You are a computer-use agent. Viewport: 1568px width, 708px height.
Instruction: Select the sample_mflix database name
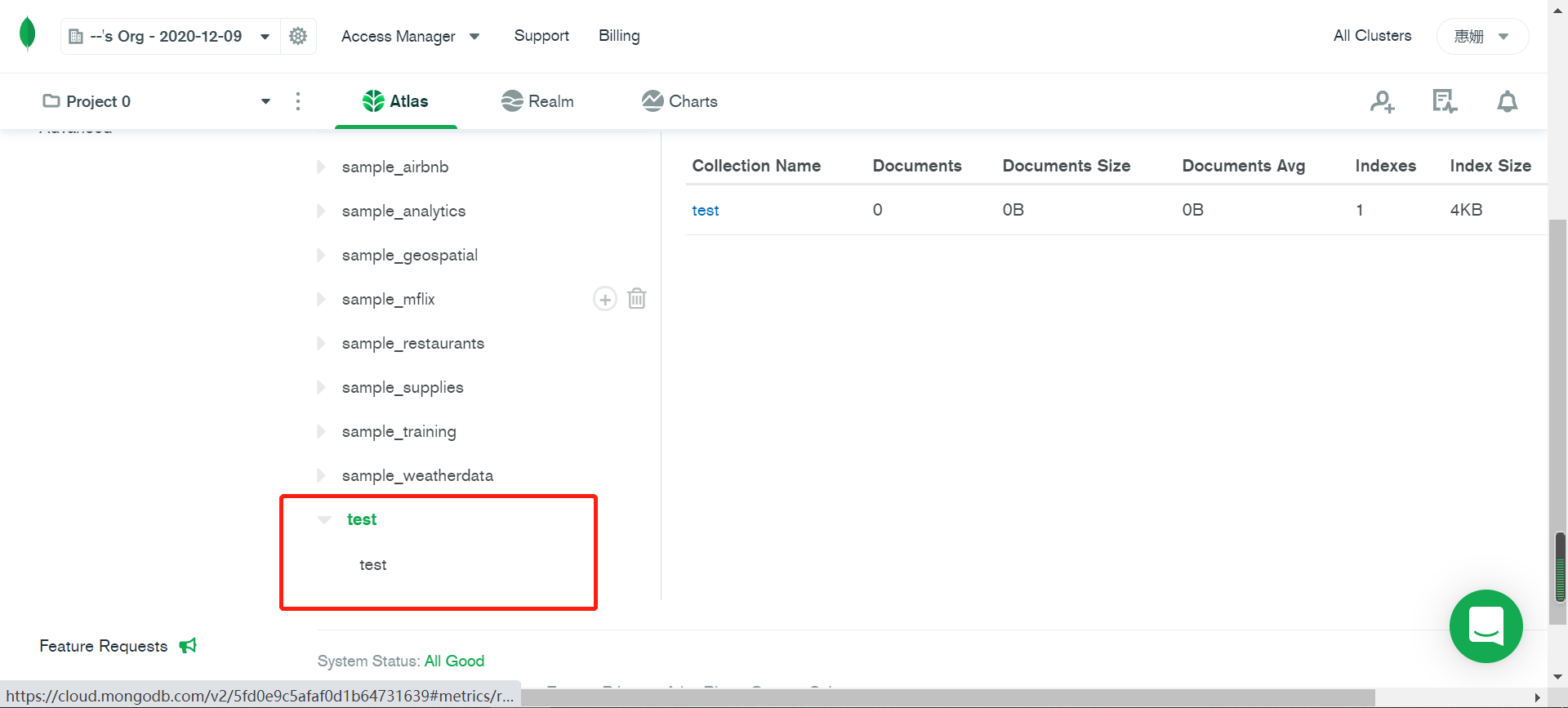point(389,299)
